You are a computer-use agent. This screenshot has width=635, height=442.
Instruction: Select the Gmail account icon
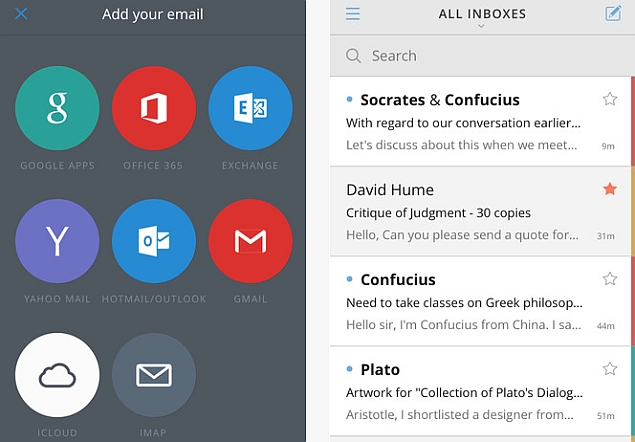[250, 241]
